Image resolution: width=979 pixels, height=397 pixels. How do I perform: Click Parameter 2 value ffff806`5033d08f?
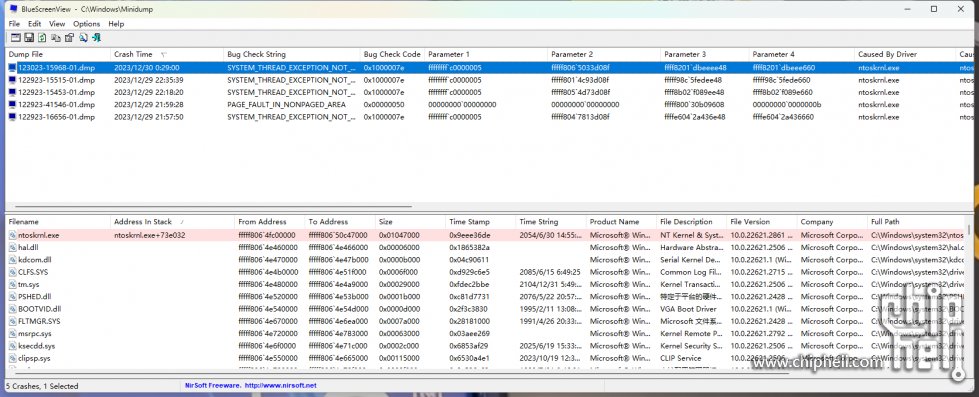(580, 67)
